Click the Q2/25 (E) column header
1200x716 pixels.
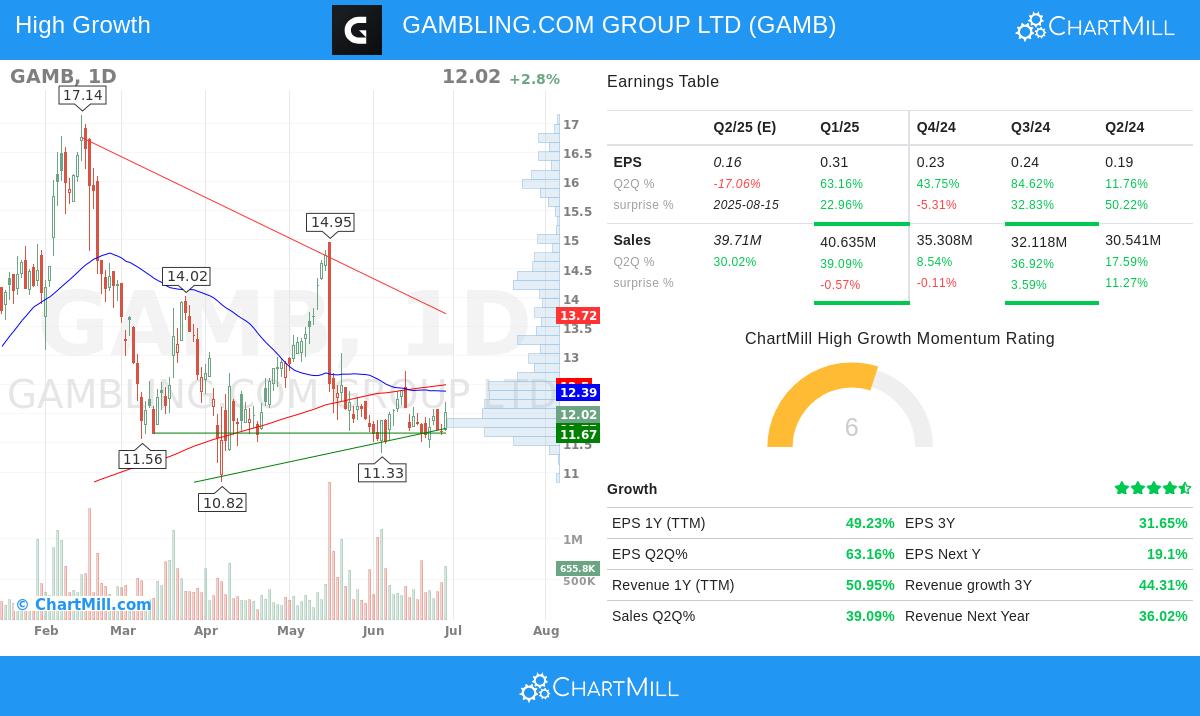click(745, 128)
